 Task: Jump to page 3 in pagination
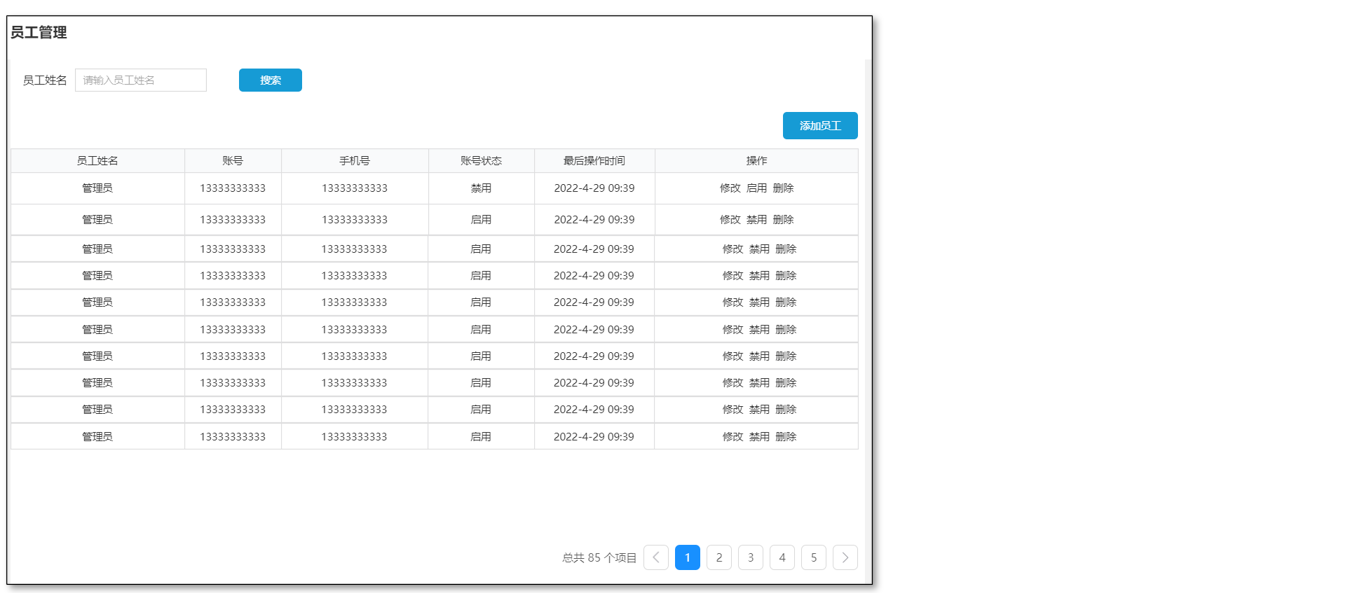(750, 558)
